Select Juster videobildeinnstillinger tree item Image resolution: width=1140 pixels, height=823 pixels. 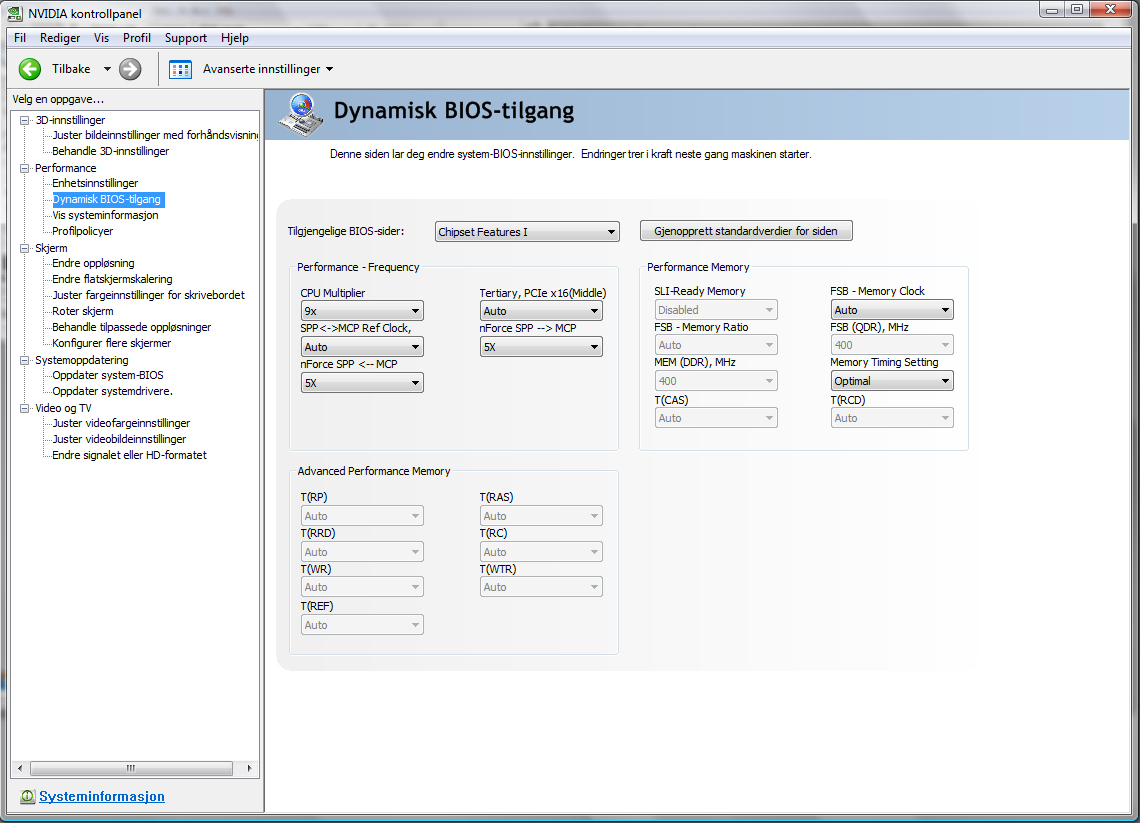coord(119,439)
